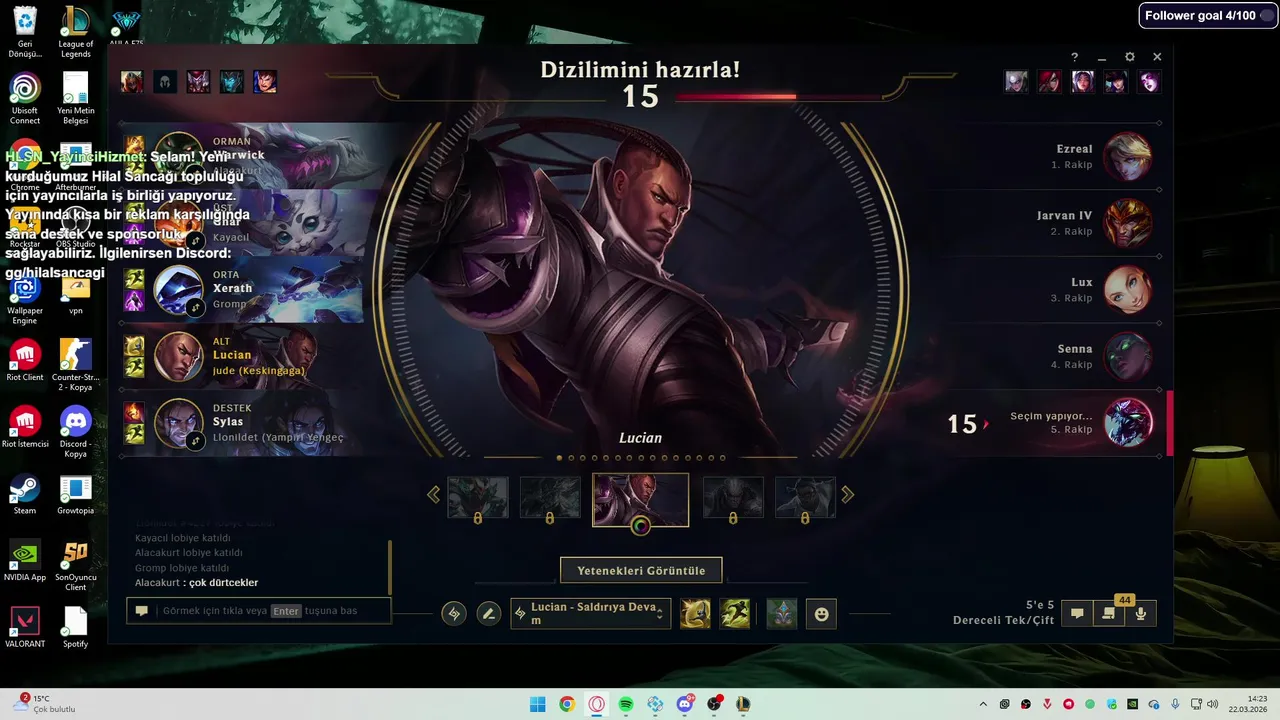The width and height of the screenshot is (1280, 720).
Task: Click into the champion select chat input
Action: [x=259, y=611]
